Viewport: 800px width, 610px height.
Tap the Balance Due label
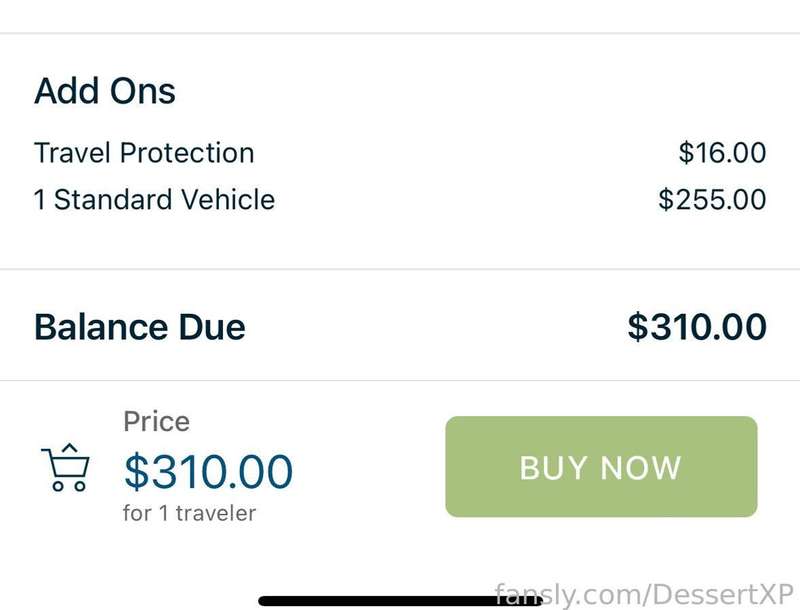pyautogui.click(x=140, y=327)
